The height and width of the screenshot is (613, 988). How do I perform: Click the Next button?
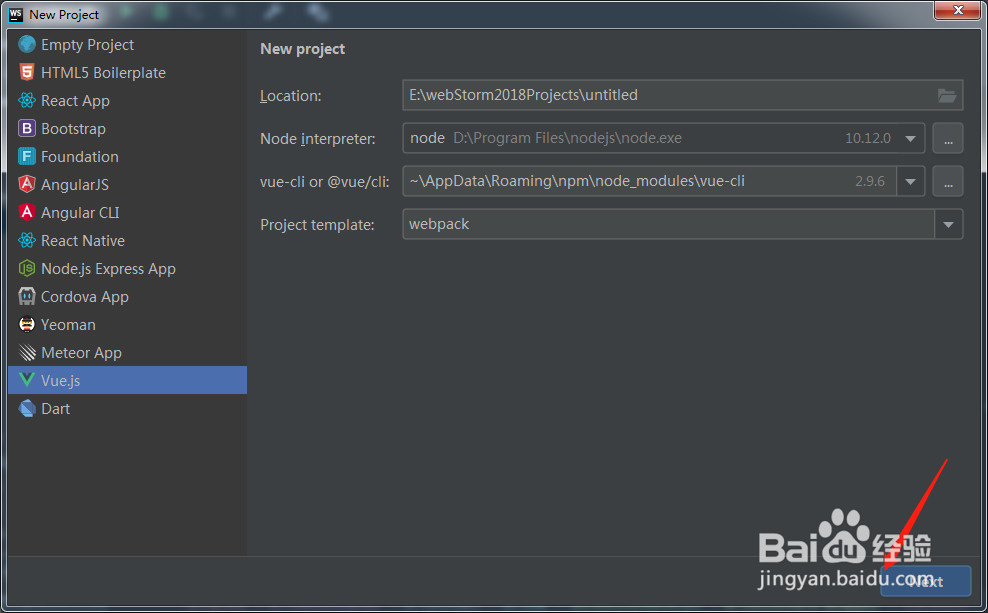coord(925,581)
